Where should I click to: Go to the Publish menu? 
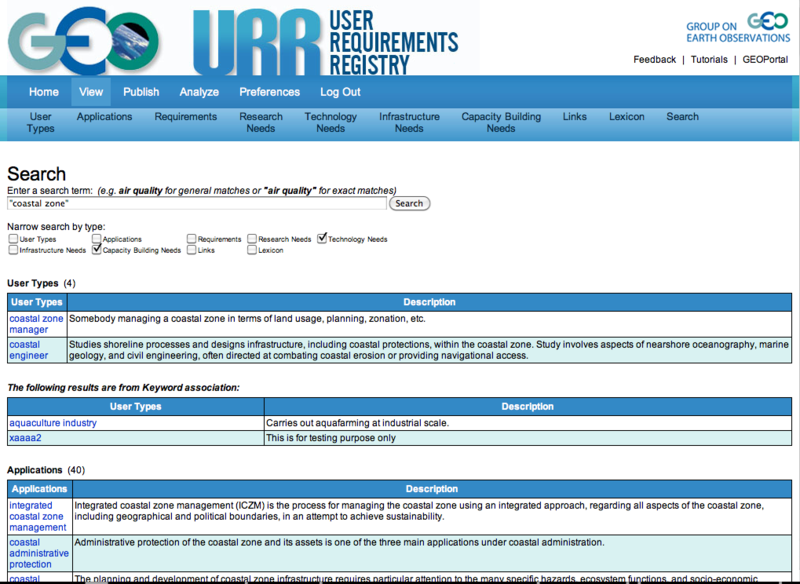coord(141,92)
